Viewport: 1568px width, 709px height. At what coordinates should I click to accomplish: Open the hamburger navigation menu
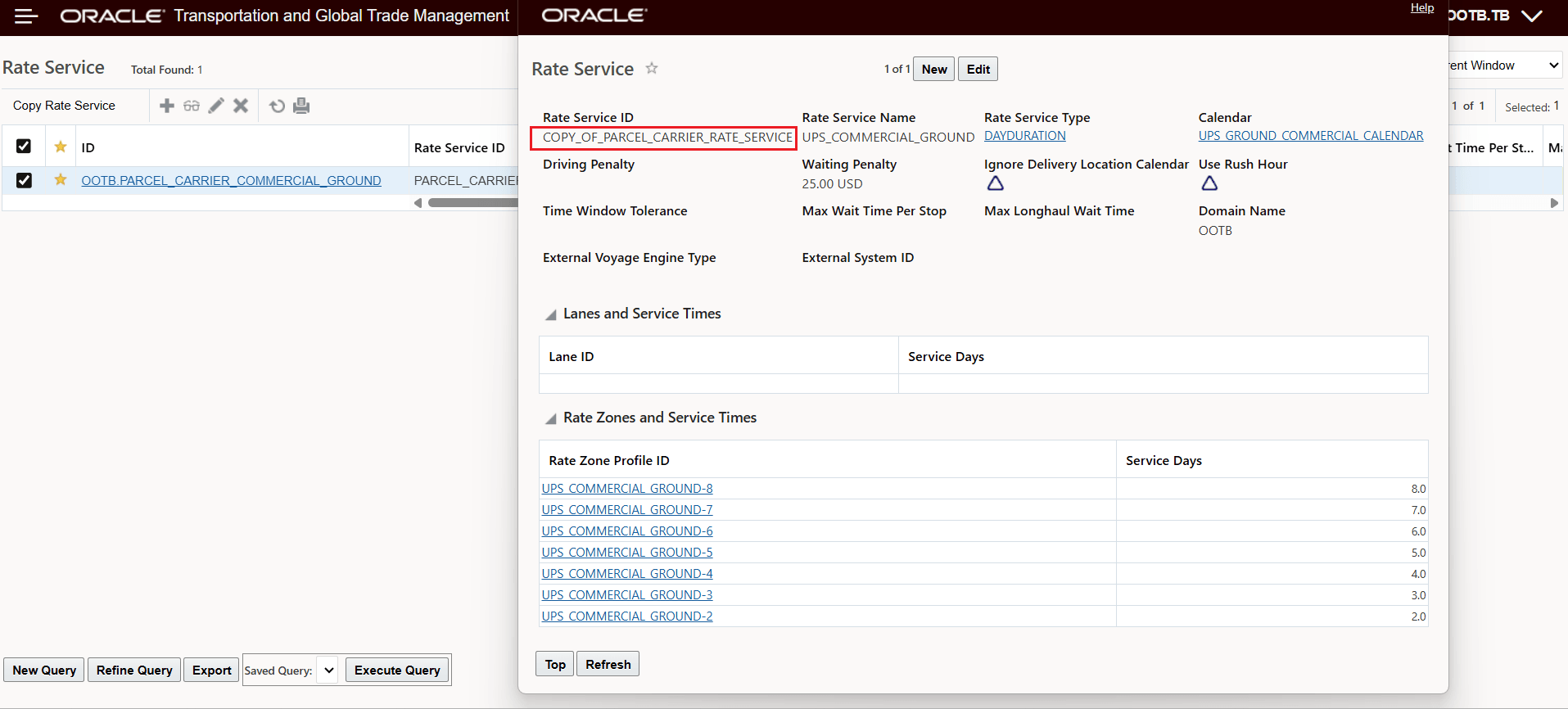point(26,16)
